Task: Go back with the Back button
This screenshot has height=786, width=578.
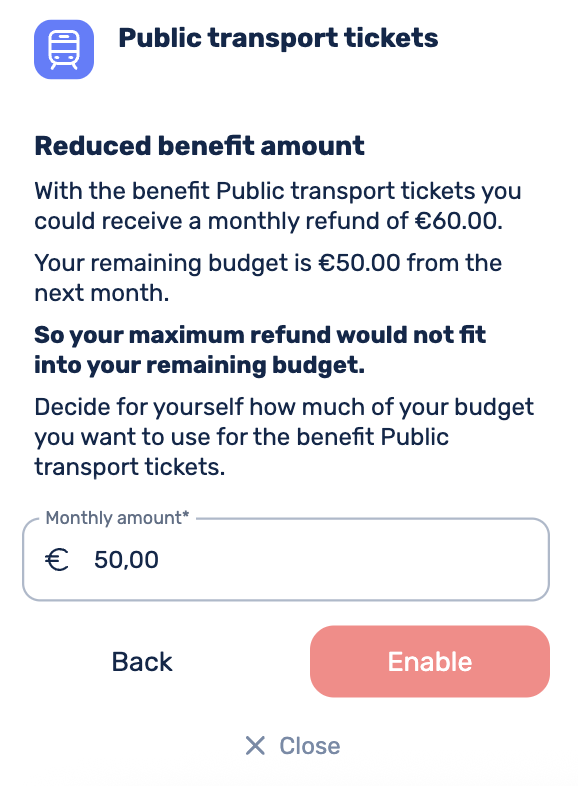Action: click(142, 662)
